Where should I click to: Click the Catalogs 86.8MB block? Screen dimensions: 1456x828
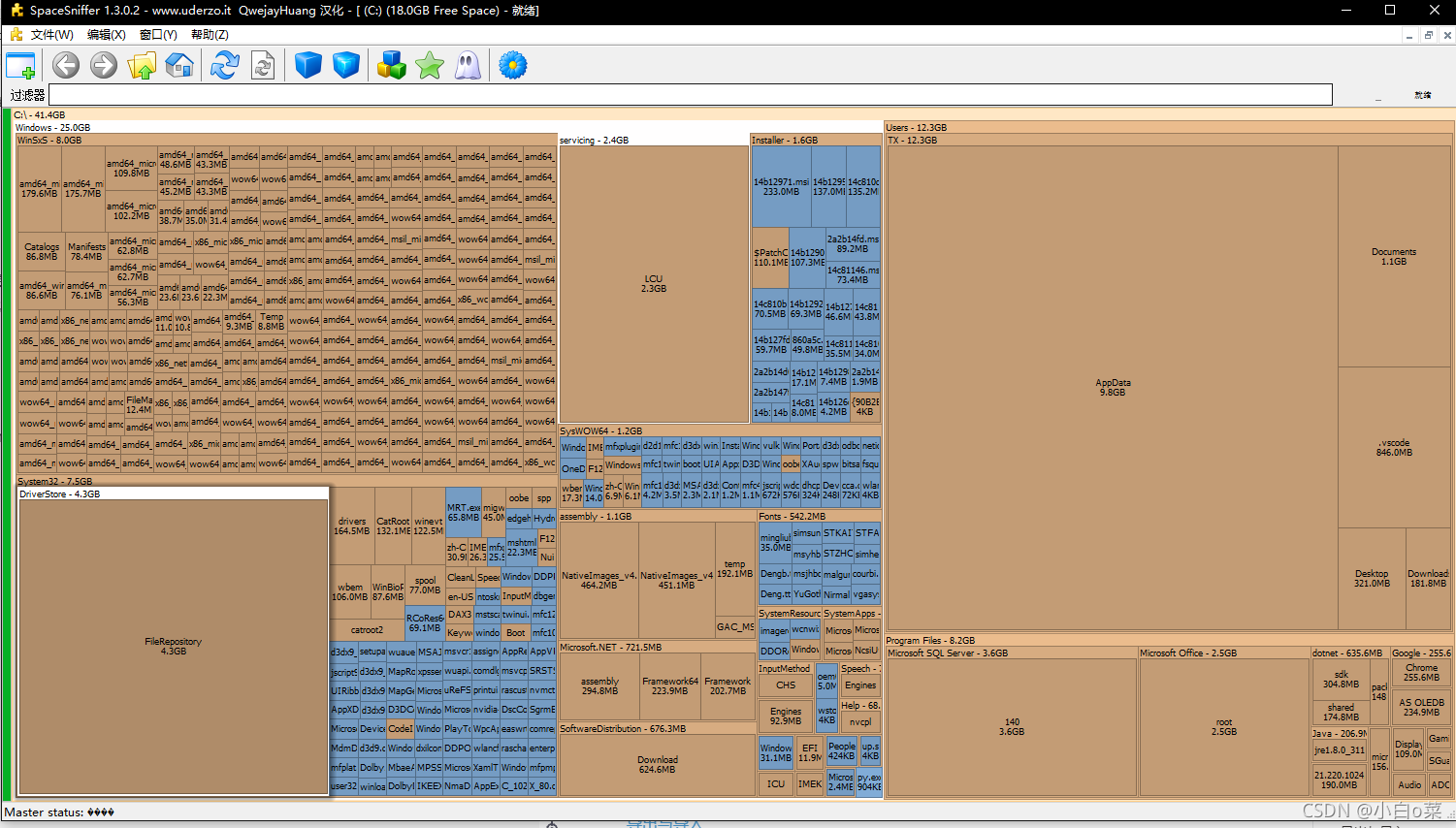click(42, 251)
